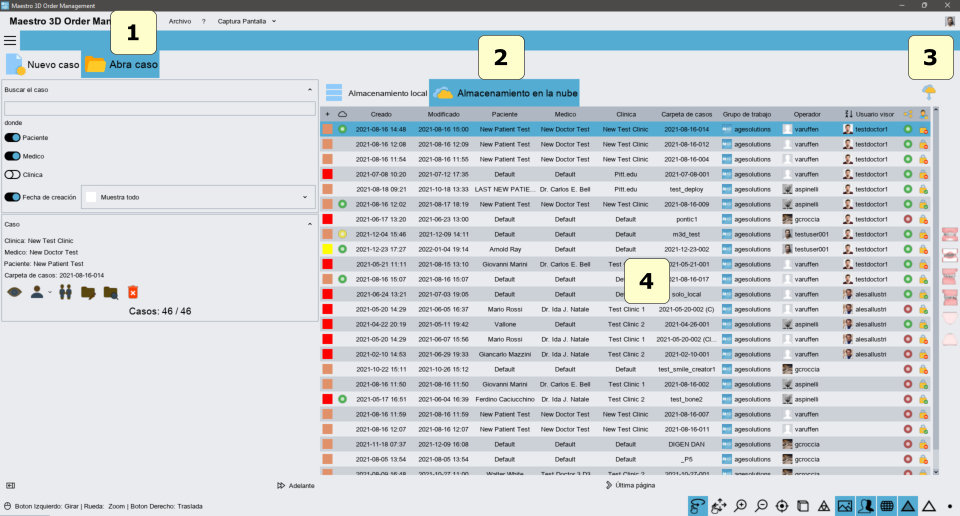Viewport: 960px width, 516px height.
Task: Click the plus column header icon
Action: click(328, 114)
